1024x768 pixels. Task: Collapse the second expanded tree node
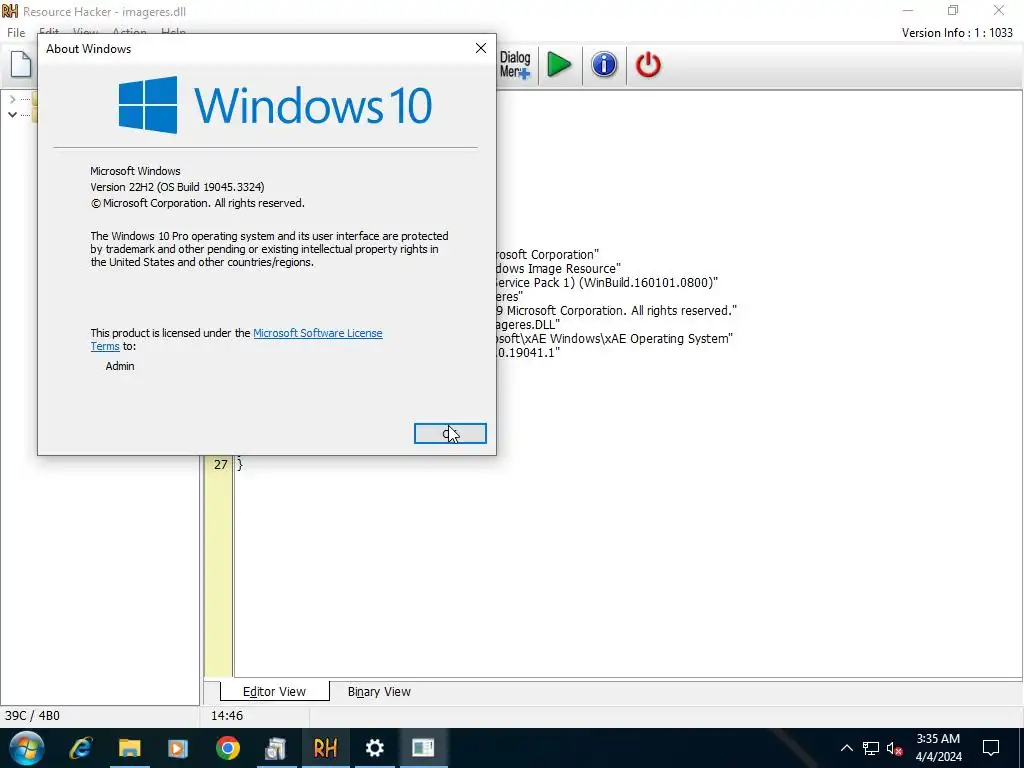[x=12, y=114]
